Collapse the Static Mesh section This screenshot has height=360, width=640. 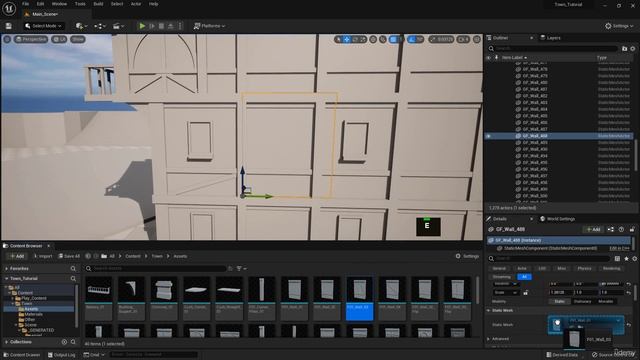click(489, 311)
